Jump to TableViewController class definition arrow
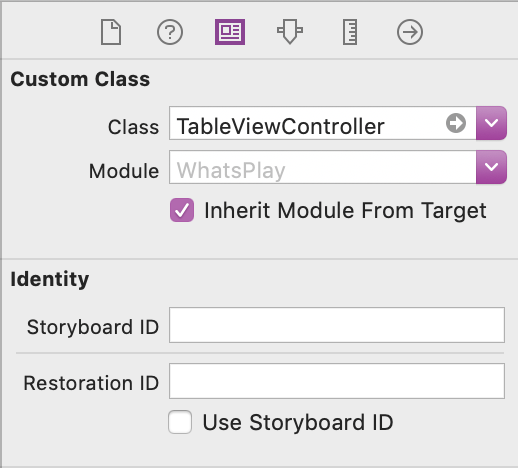 456,123
